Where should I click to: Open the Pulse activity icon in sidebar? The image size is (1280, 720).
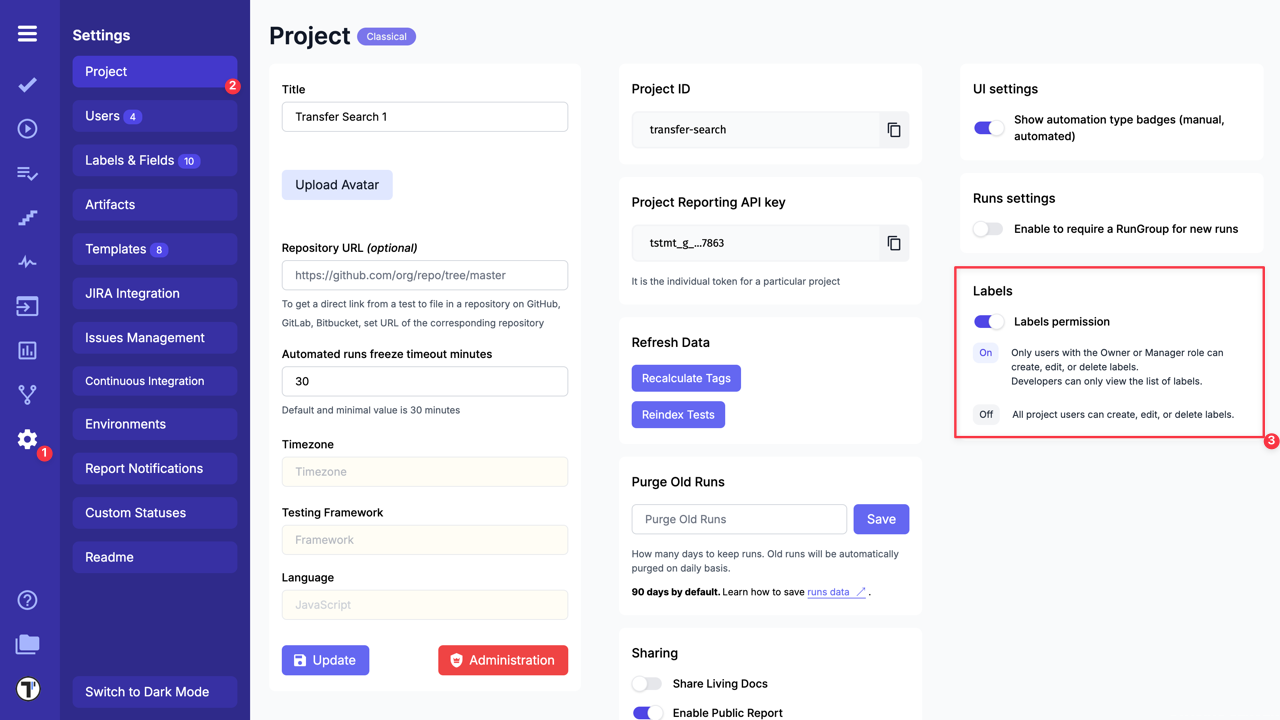pos(27,262)
